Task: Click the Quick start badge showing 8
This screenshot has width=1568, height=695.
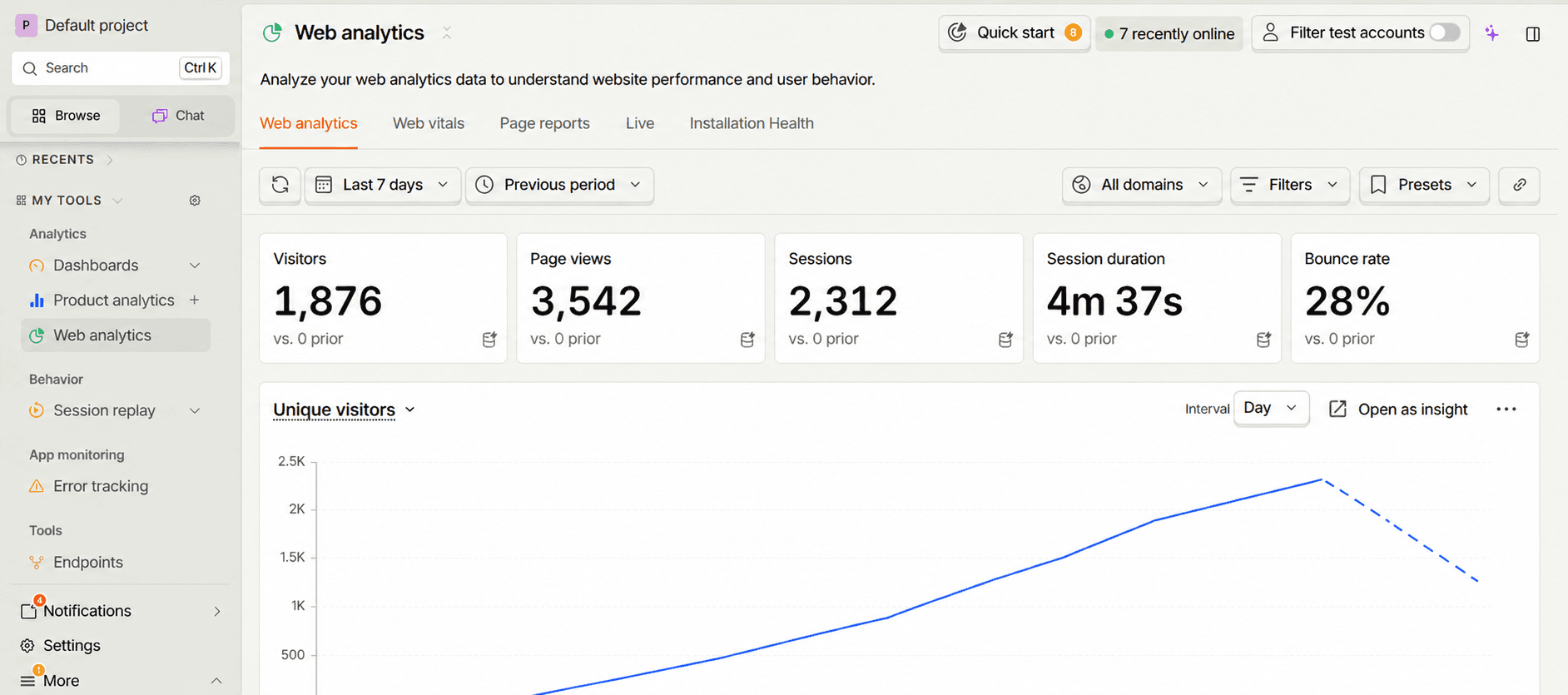Action: point(1073,32)
